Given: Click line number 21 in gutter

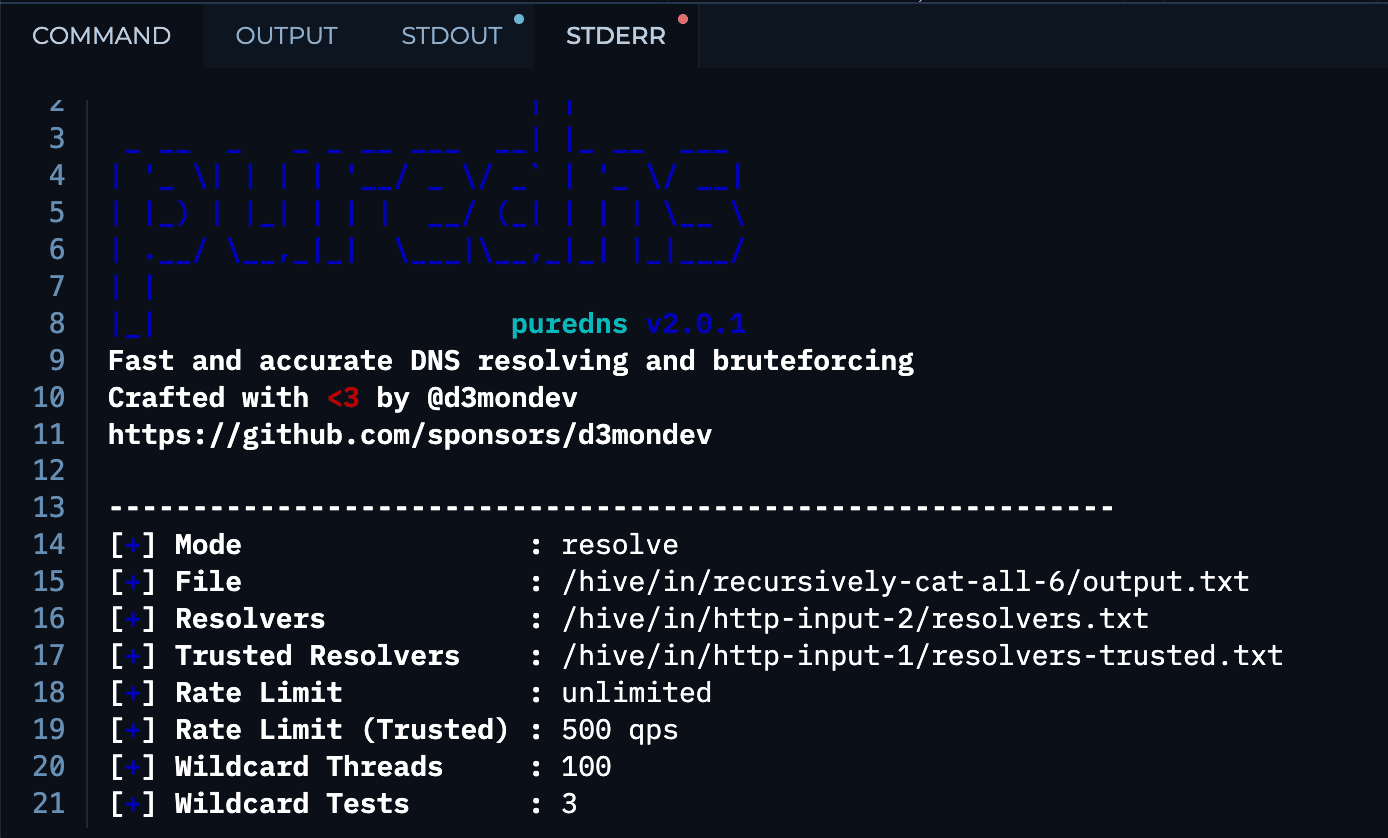Looking at the screenshot, I should tap(48, 804).
